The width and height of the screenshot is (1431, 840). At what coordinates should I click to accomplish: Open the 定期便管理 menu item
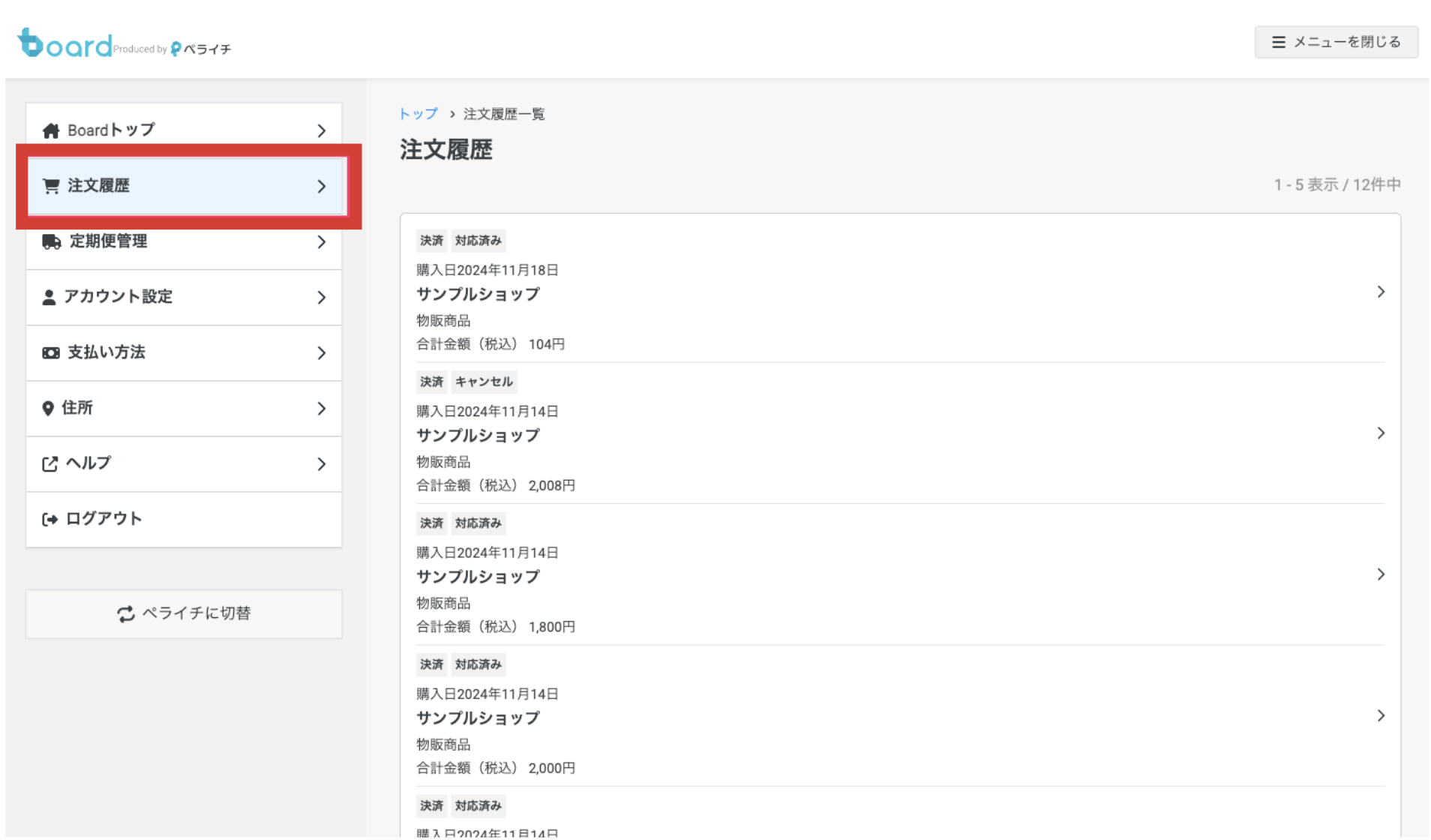tap(184, 241)
